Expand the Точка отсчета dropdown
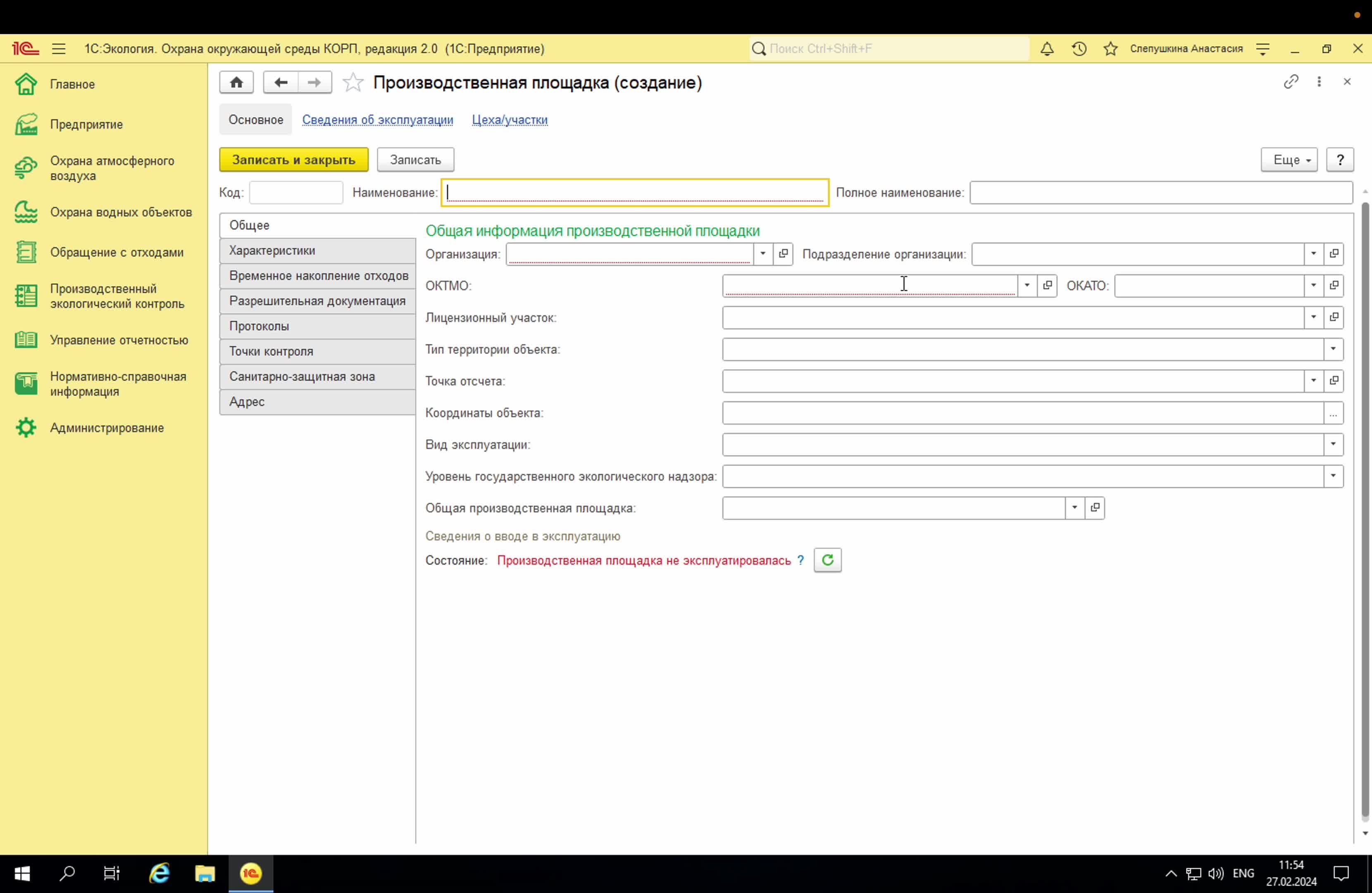The width and height of the screenshot is (1372, 893). tap(1313, 381)
